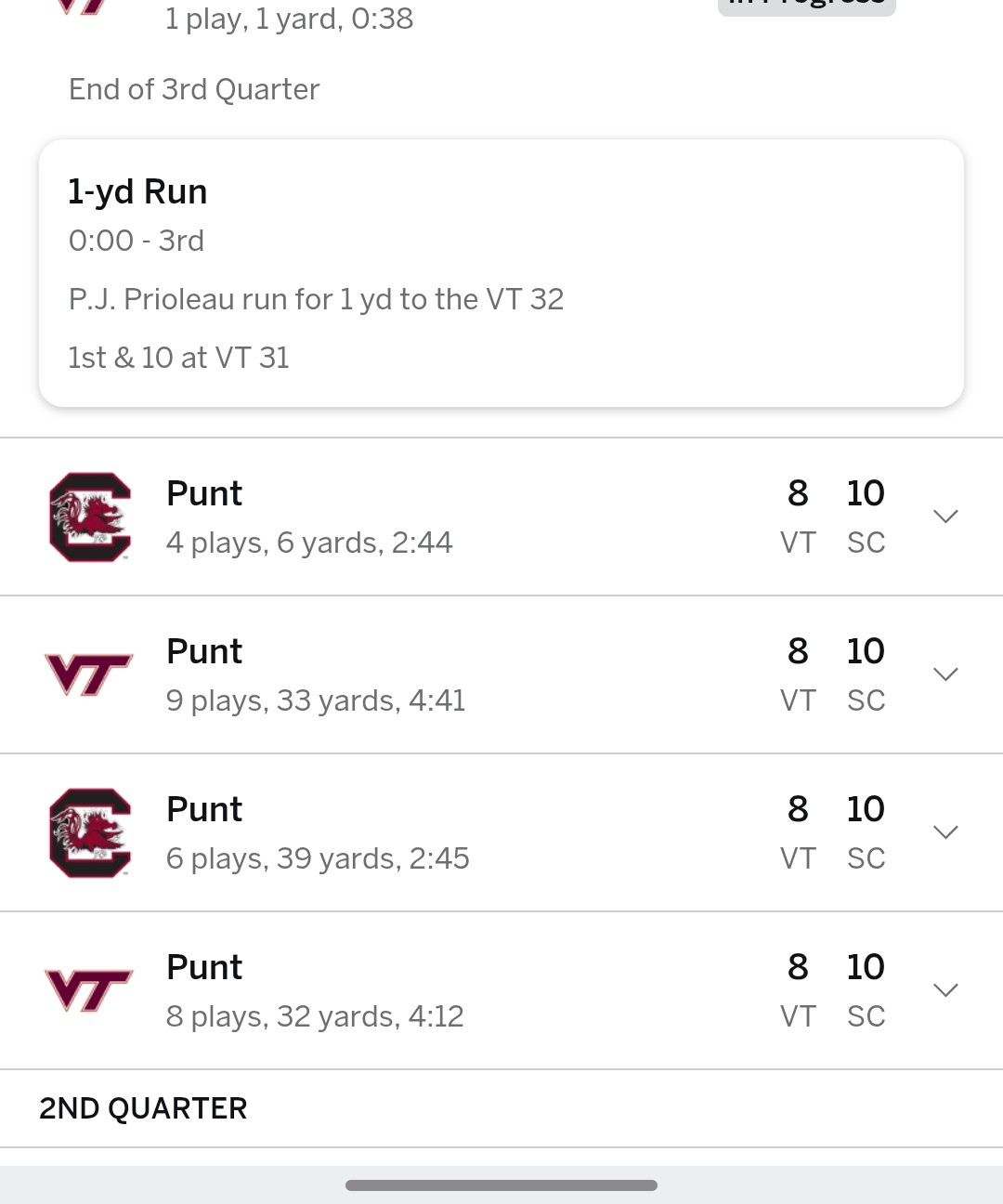The width and height of the screenshot is (1003, 1204).
Task: Tap South Carolina logo on 6-yard punt drive
Action: (x=89, y=517)
